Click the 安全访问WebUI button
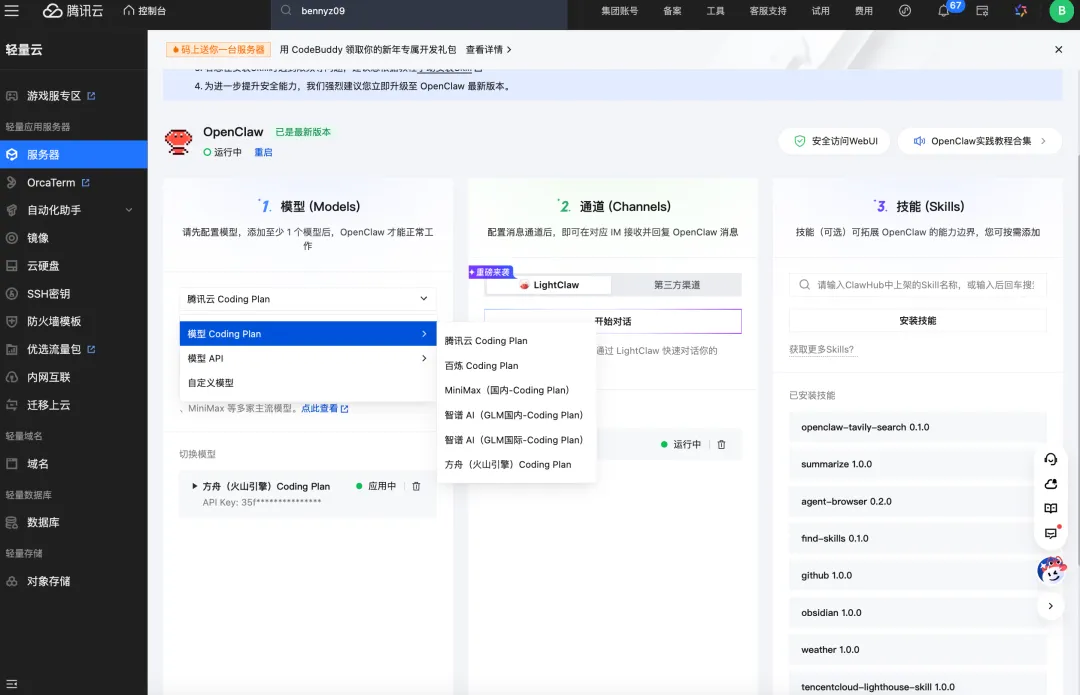 pyautogui.click(x=835, y=141)
